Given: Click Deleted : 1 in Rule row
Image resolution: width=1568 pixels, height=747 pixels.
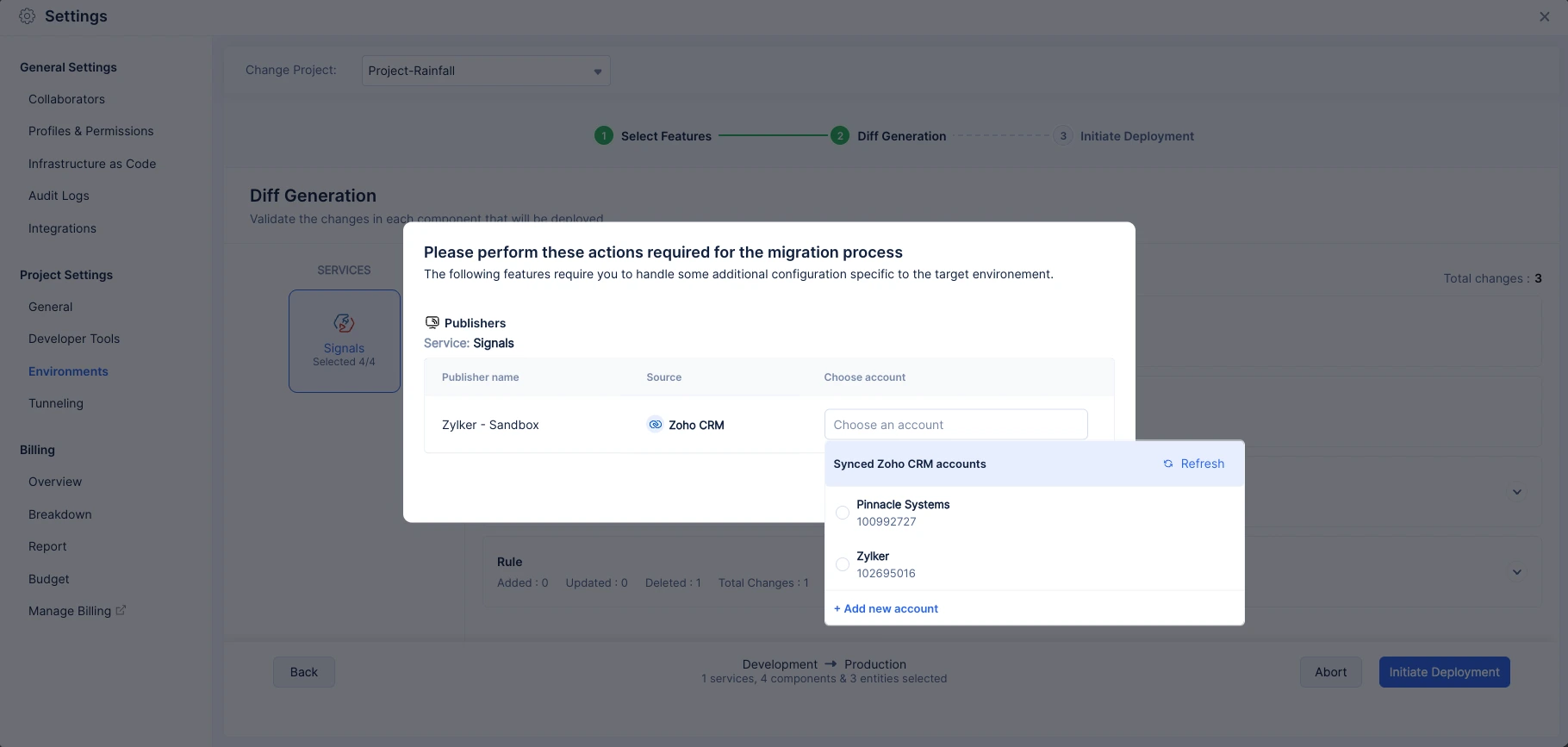Looking at the screenshot, I should [673, 583].
